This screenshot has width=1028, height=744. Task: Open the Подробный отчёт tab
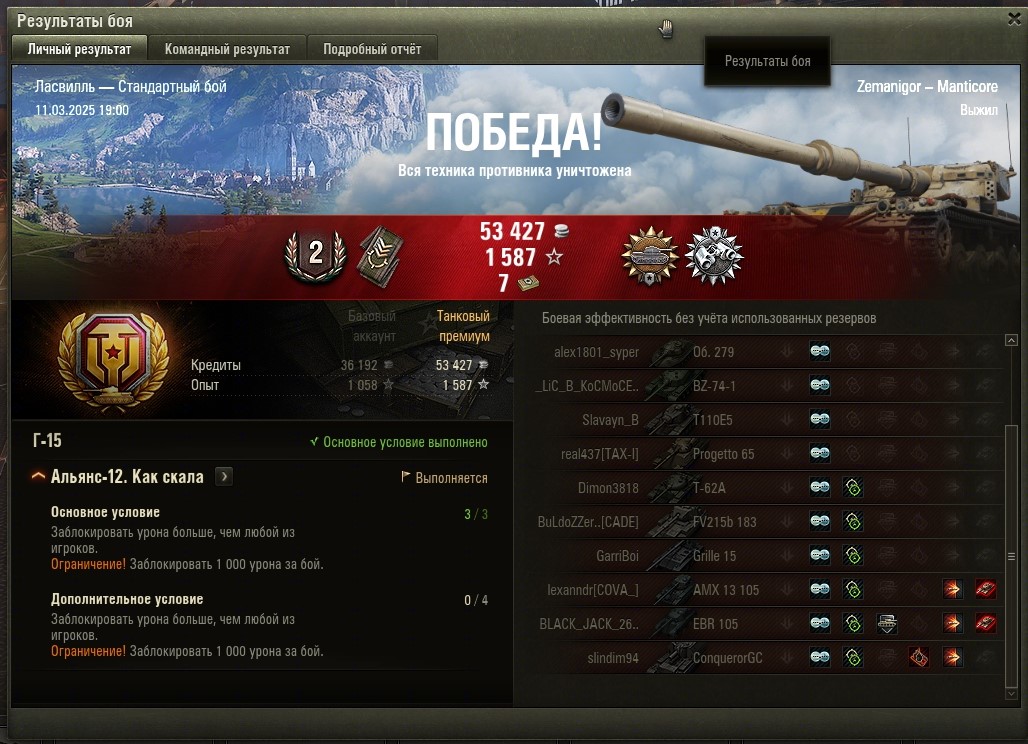click(372, 49)
